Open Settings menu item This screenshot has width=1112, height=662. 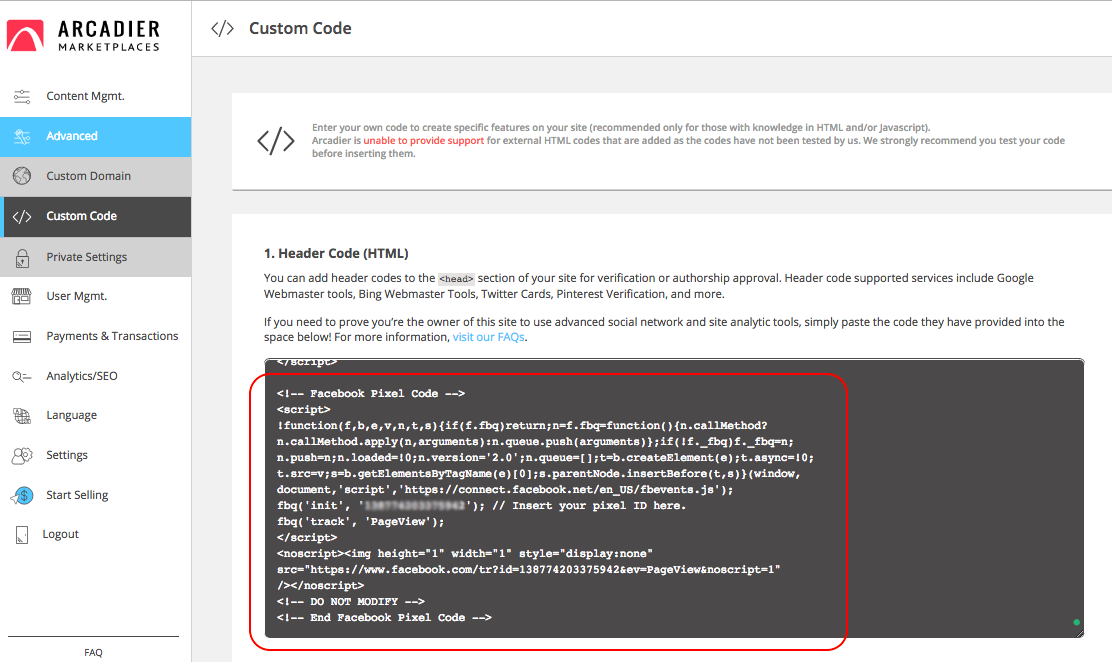coord(96,456)
